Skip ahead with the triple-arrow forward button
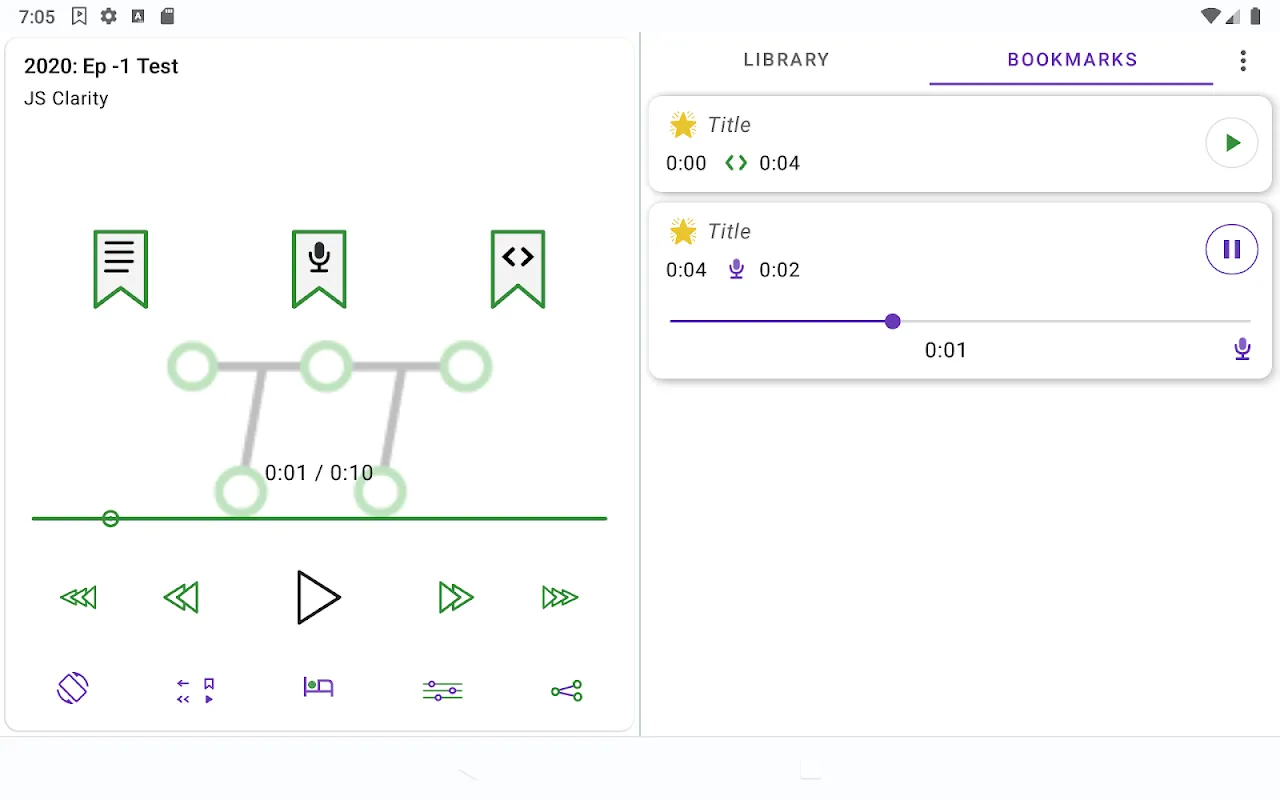This screenshot has width=1280, height=800. 560,597
